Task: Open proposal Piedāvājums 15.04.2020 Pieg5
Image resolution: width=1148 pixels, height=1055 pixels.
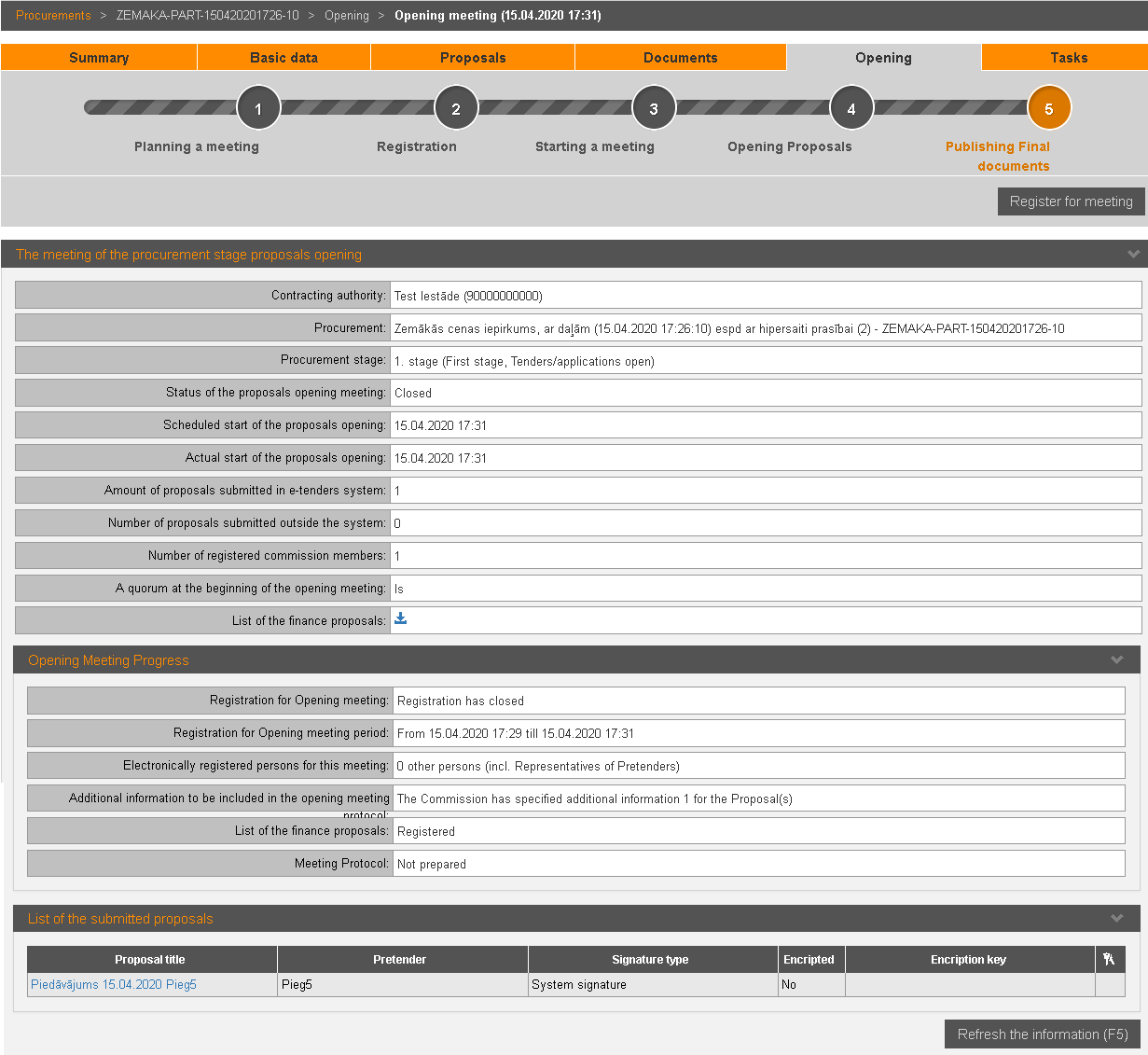Action: [114, 984]
